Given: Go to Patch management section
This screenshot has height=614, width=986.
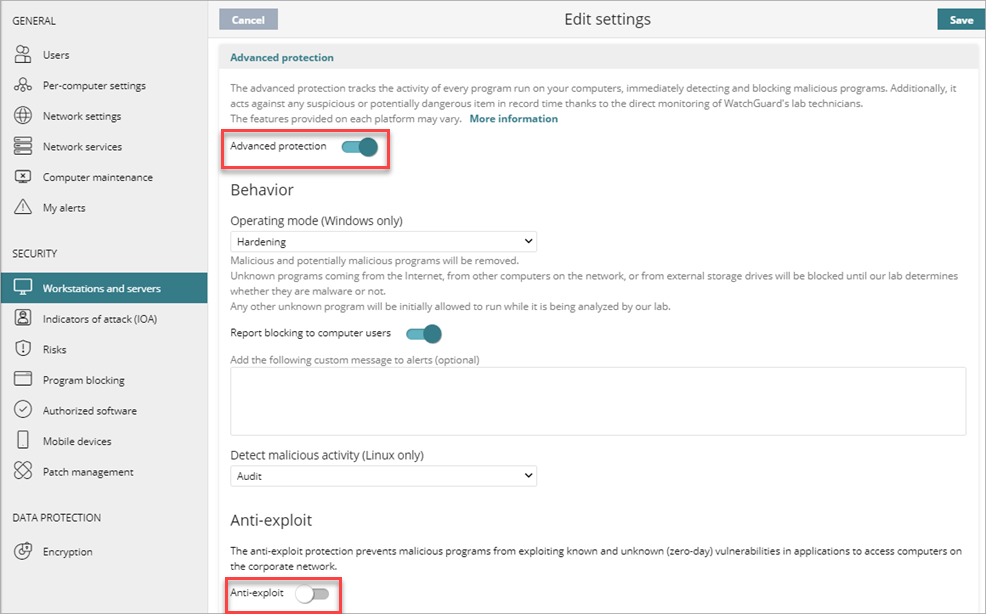Looking at the screenshot, I should coord(87,472).
